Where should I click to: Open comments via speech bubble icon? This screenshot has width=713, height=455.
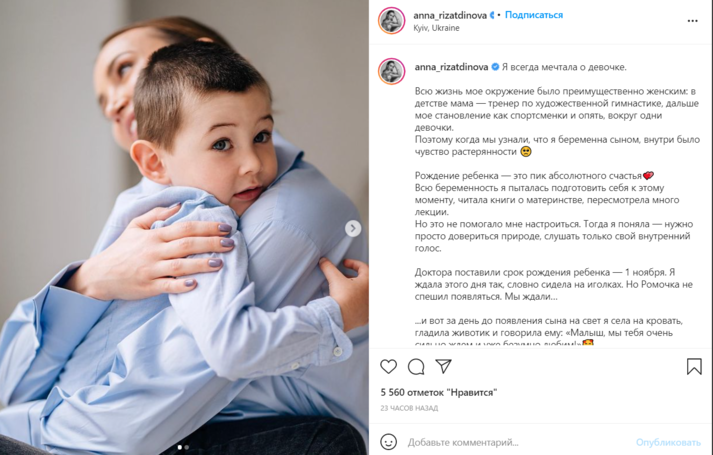click(x=416, y=366)
